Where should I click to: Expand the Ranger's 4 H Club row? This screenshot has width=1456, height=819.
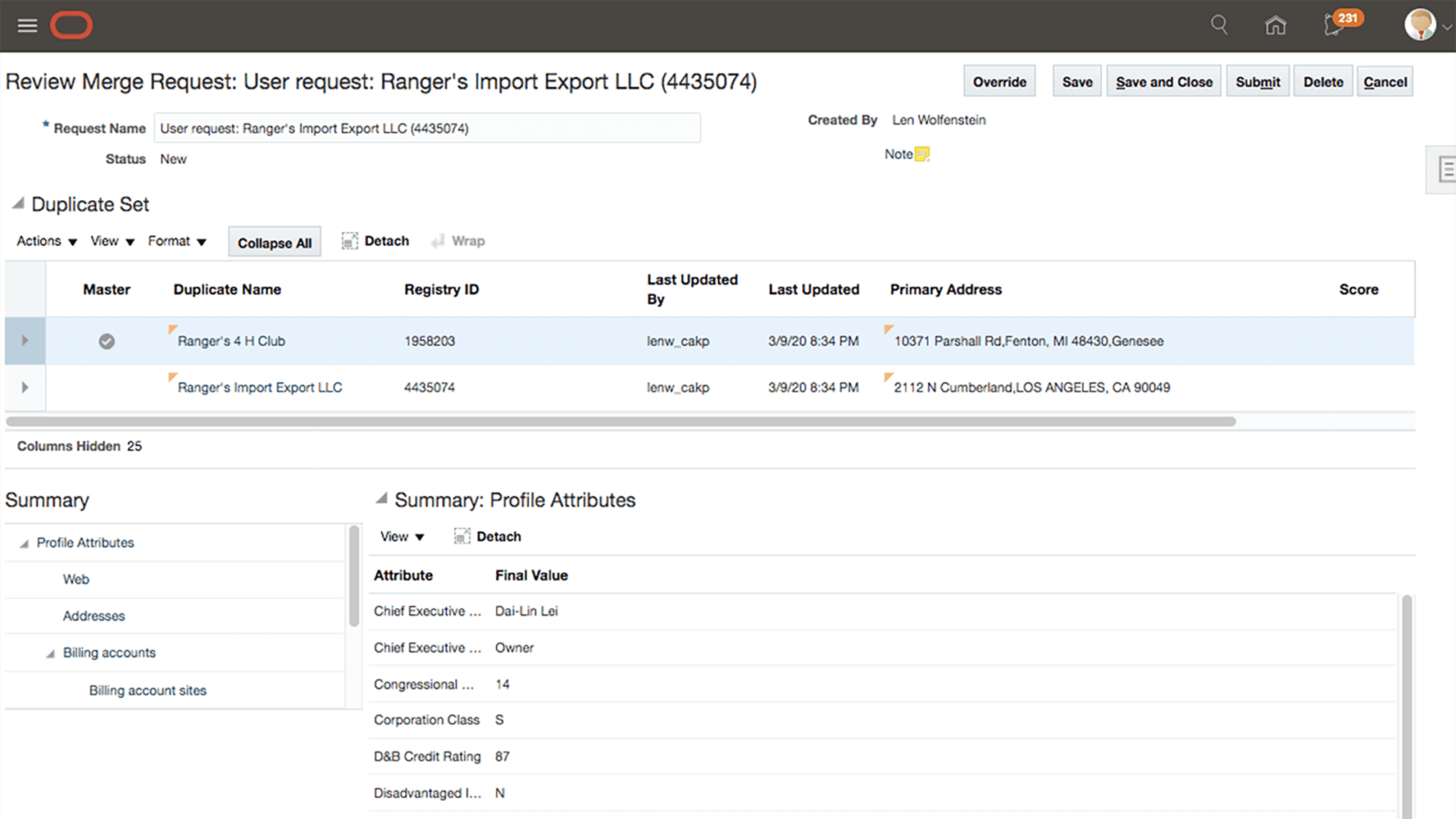click(x=25, y=341)
